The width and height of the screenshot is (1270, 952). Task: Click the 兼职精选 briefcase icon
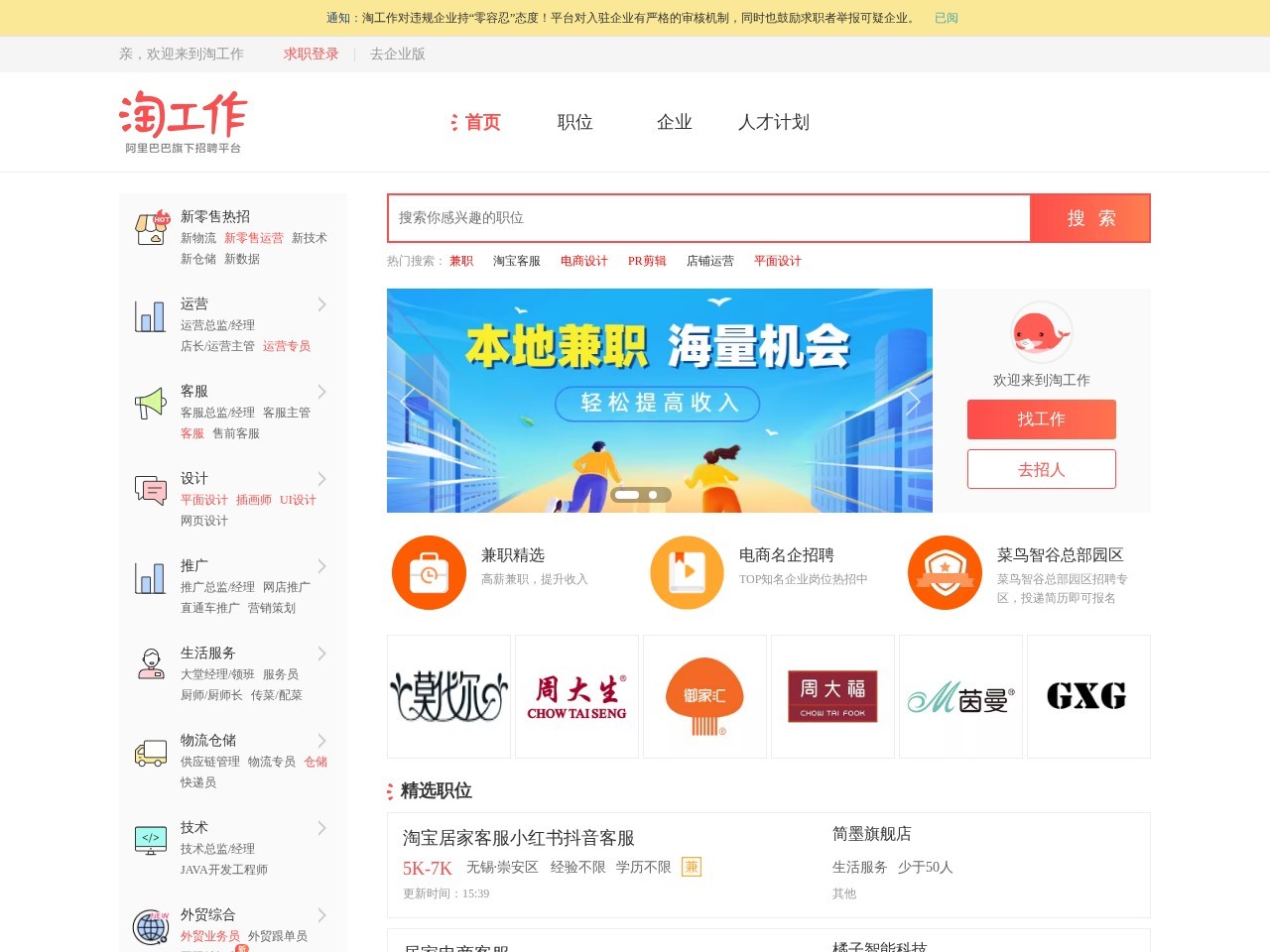click(x=429, y=573)
